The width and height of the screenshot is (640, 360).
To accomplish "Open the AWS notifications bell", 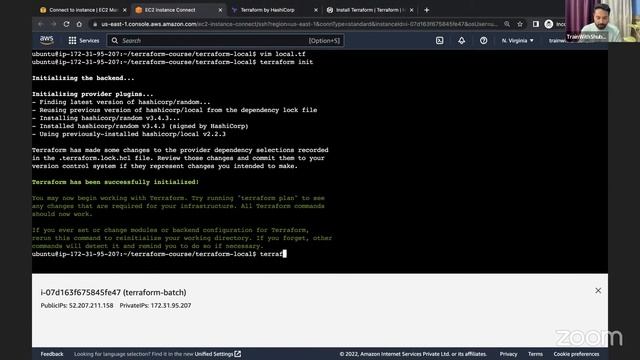I will 462,40.
